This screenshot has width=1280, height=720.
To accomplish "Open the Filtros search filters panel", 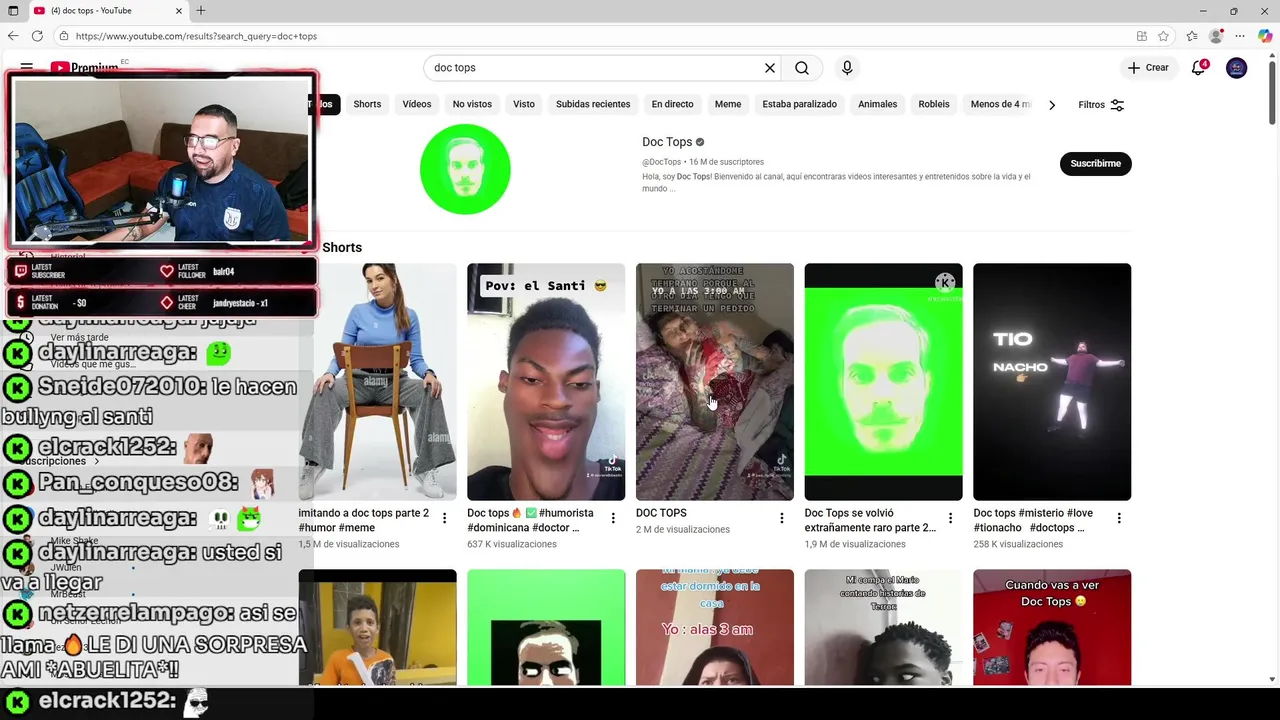I will (1101, 105).
